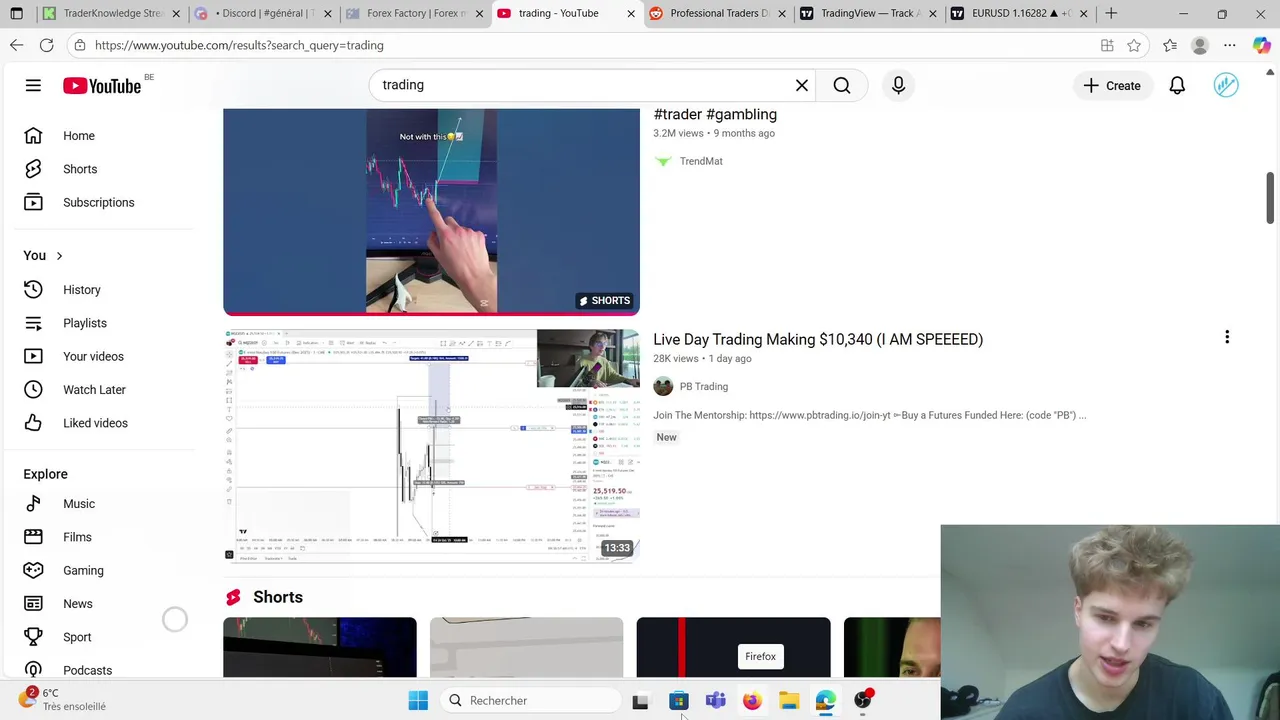Open File Explorer from the taskbar
The height and width of the screenshot is (720, 1280).
[789, 700]
